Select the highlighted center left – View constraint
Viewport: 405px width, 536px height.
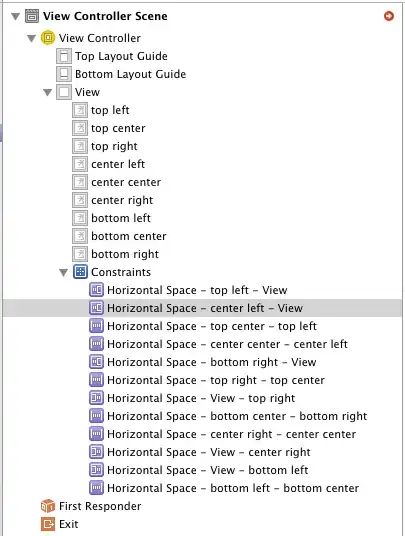point(202,308)
